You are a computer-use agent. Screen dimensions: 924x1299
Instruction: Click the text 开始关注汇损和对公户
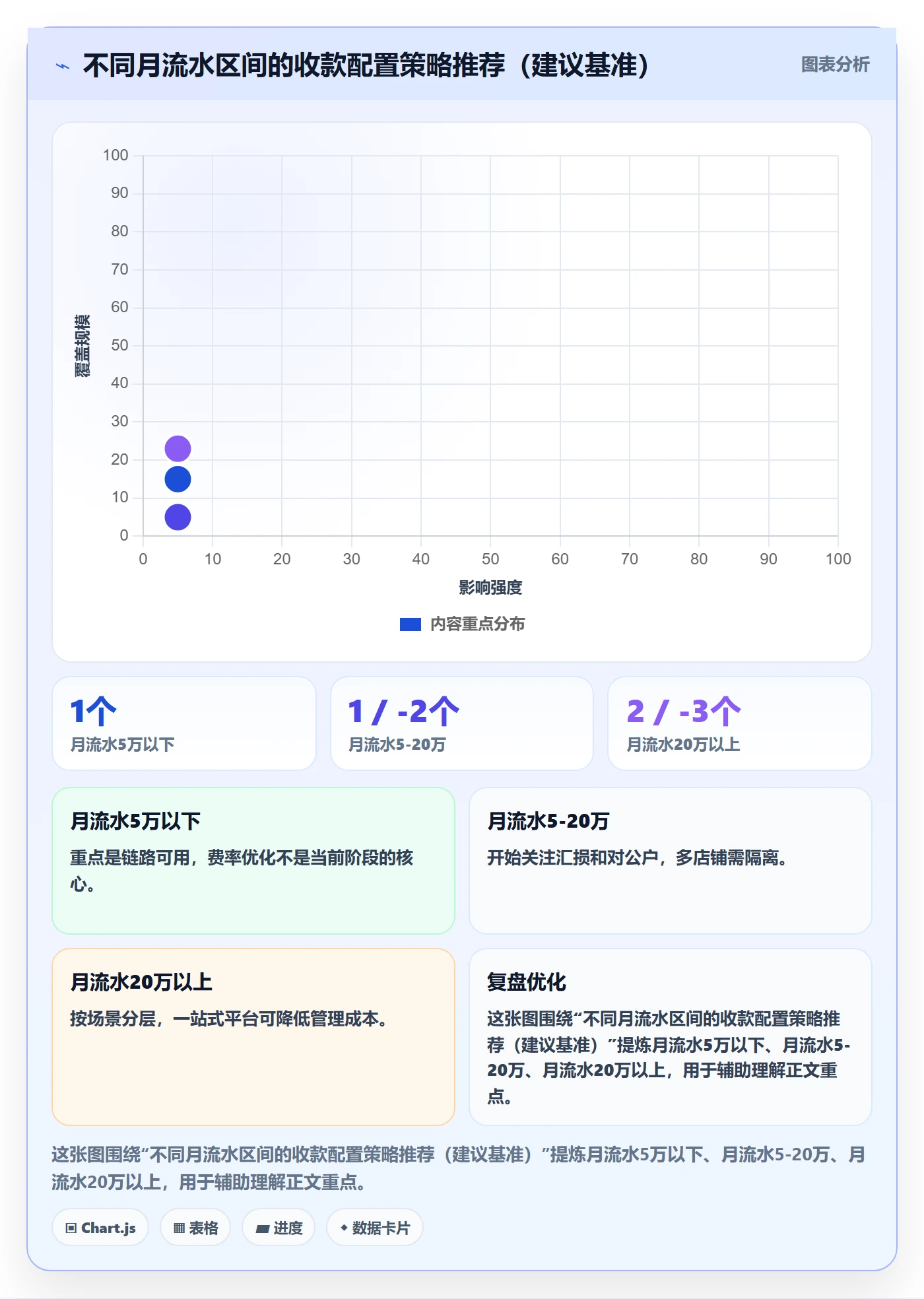click(573, 857)
